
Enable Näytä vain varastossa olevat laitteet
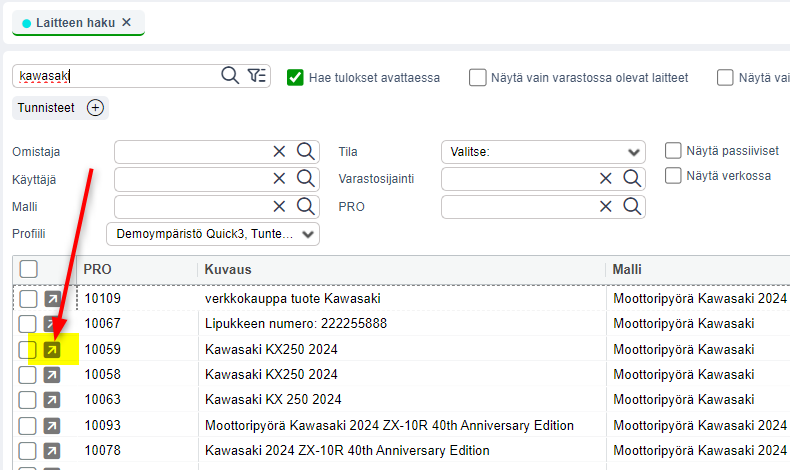click(x=478, y=78)
